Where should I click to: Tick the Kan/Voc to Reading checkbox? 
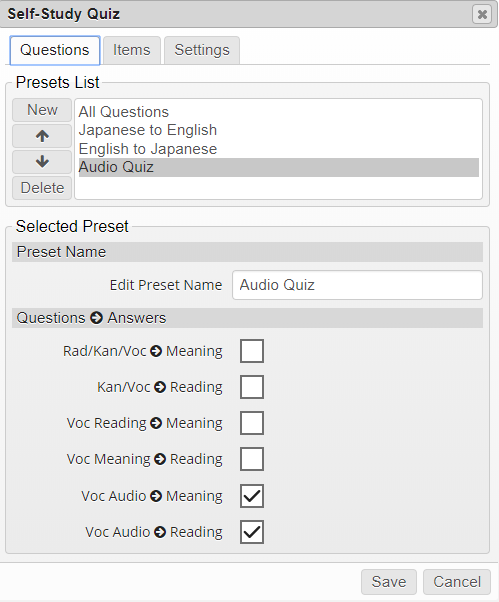252,387
